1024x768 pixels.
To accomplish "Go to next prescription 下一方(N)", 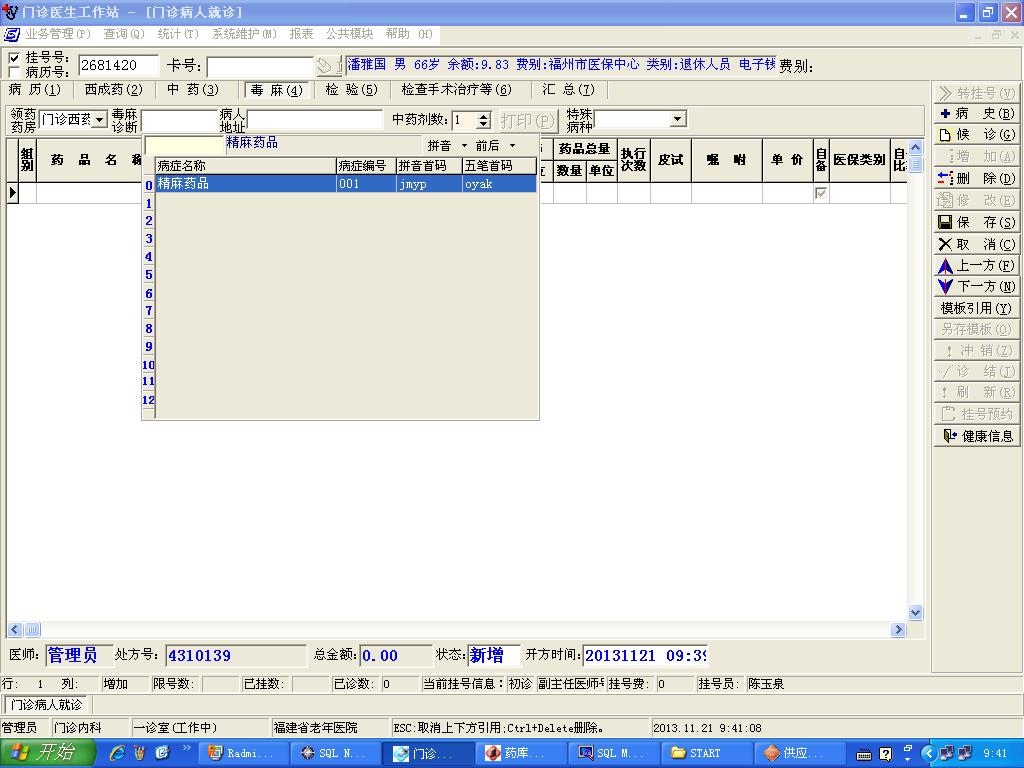I will click(x=977, y=287).
